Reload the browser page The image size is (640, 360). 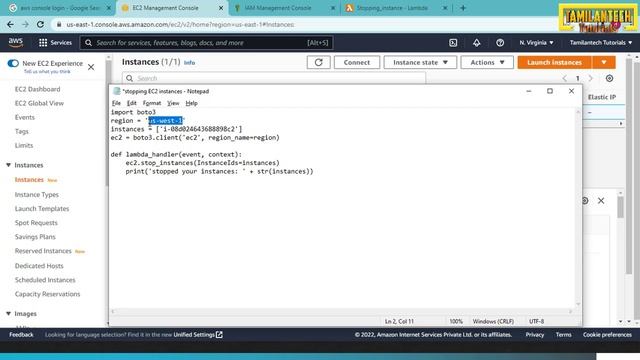[x=40, y=24]
